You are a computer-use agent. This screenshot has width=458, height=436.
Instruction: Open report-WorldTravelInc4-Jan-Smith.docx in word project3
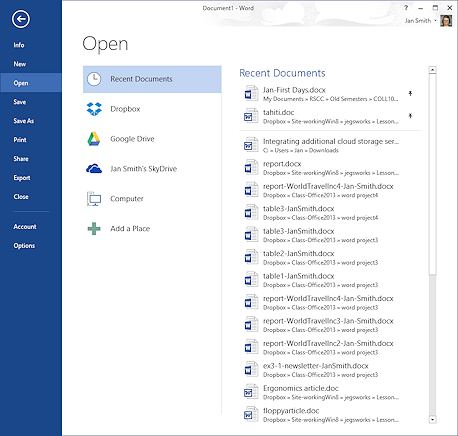[x=330, y=302]
